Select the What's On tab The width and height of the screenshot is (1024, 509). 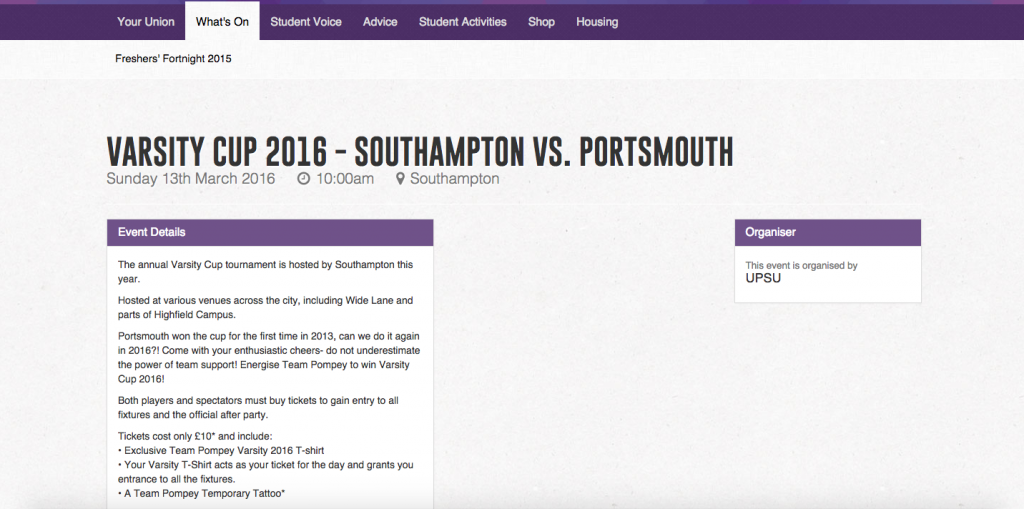pyautogui.click(x=222, y=21)
